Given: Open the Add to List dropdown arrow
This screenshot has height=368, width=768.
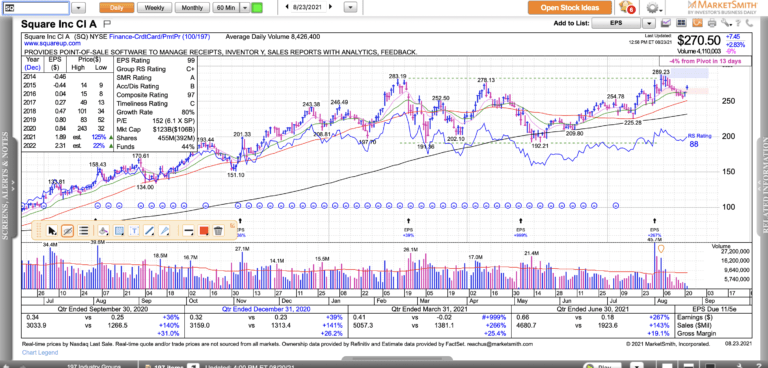Looking at the screenshot, I should pos(649,23).
